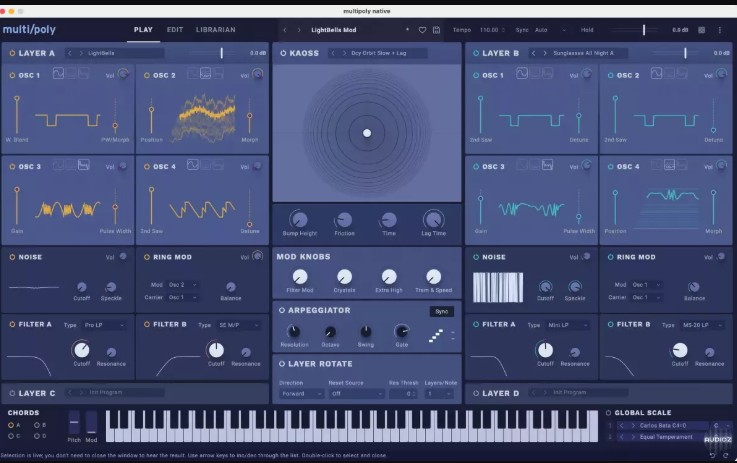Click the Kaoss Lag Time knob
The height and width of the screenshot is (463, 737).
(433, 219)
